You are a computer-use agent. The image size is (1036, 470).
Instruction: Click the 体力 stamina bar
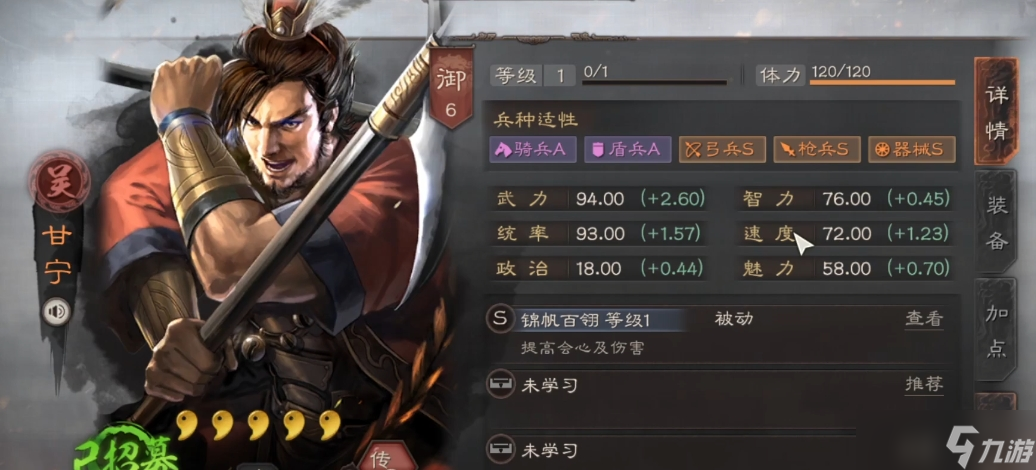(x=882, y=82)
